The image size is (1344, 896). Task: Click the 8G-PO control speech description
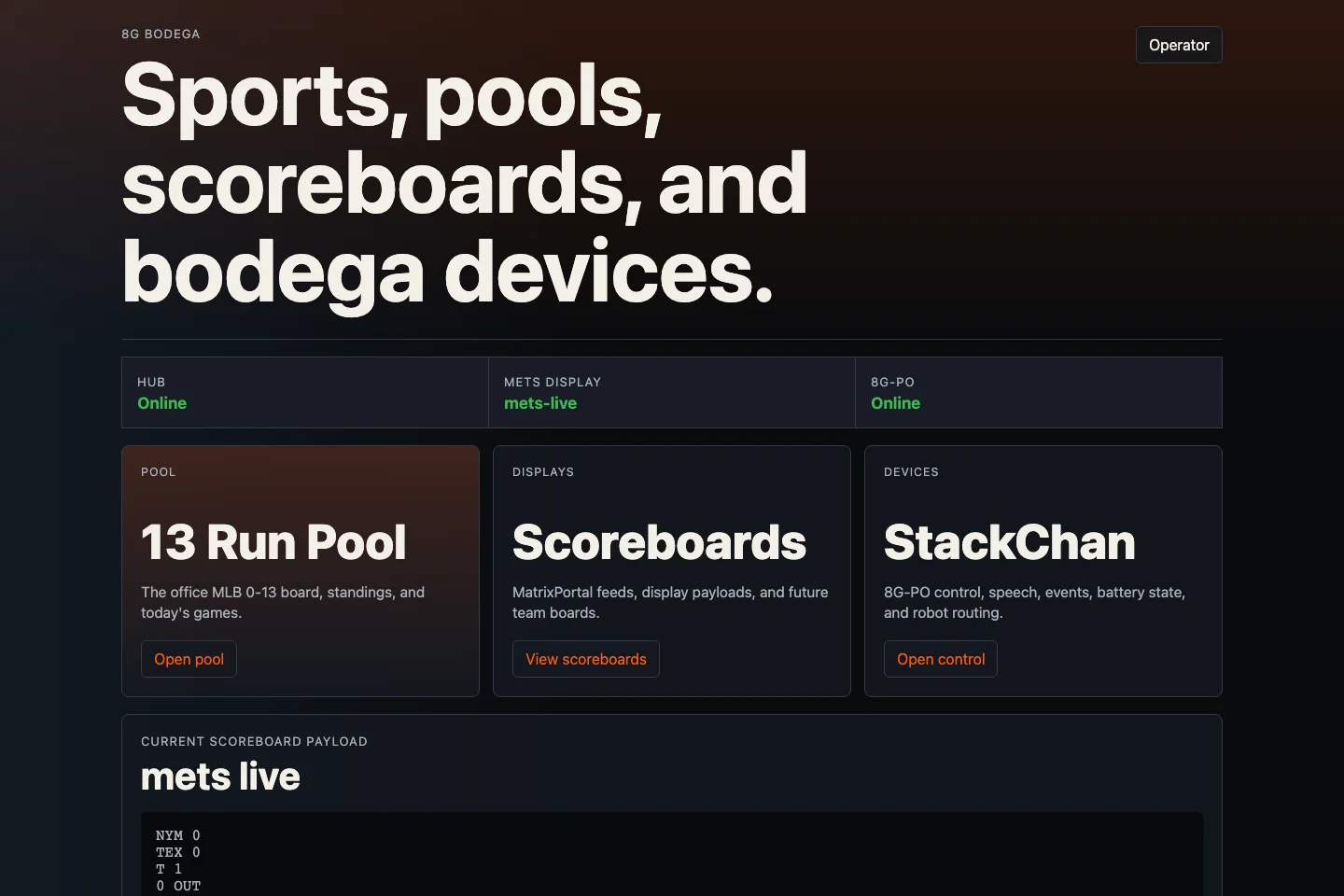tap(1034, 602)
